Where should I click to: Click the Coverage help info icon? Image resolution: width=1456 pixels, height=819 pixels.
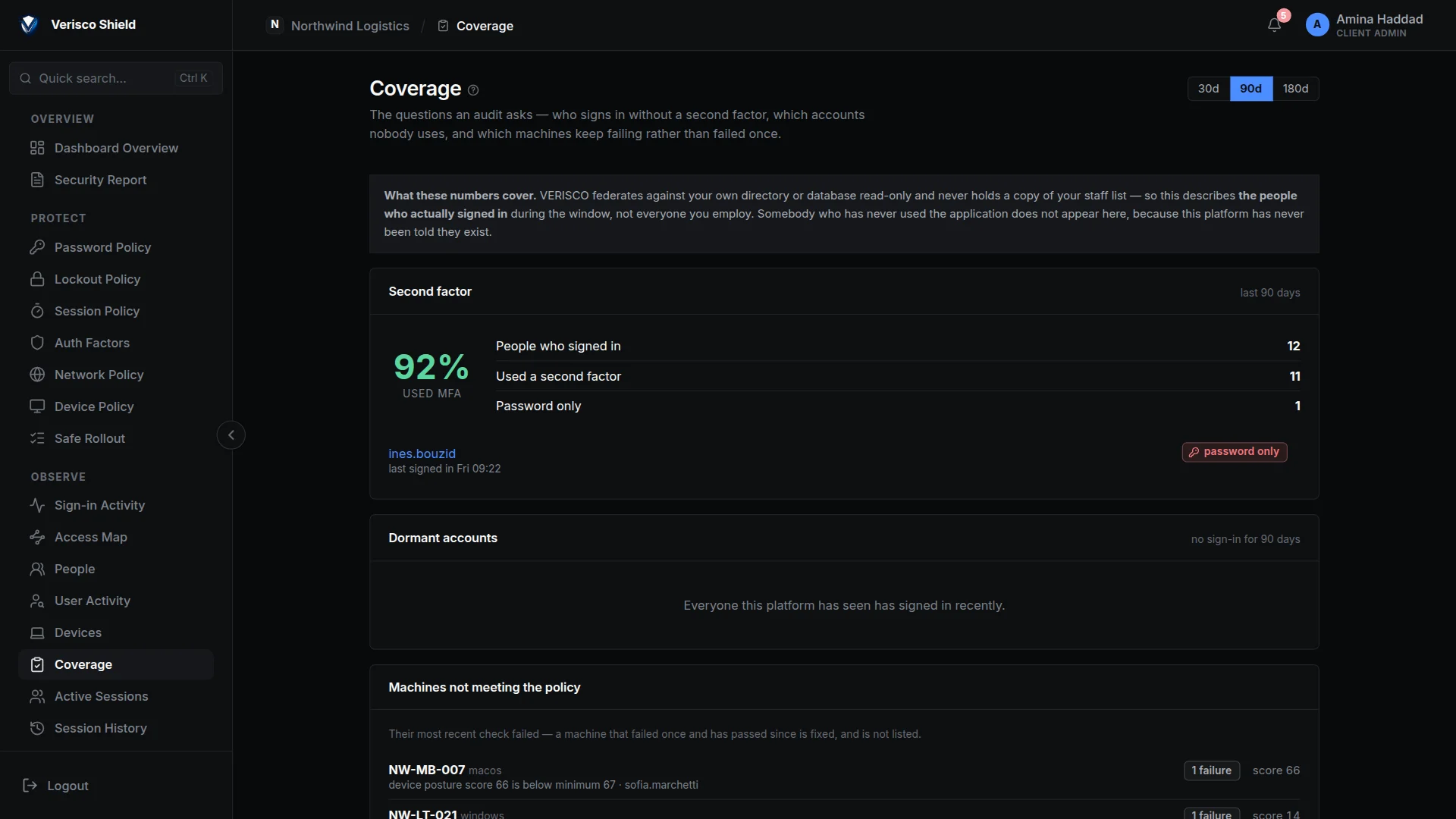click(473, 90)
